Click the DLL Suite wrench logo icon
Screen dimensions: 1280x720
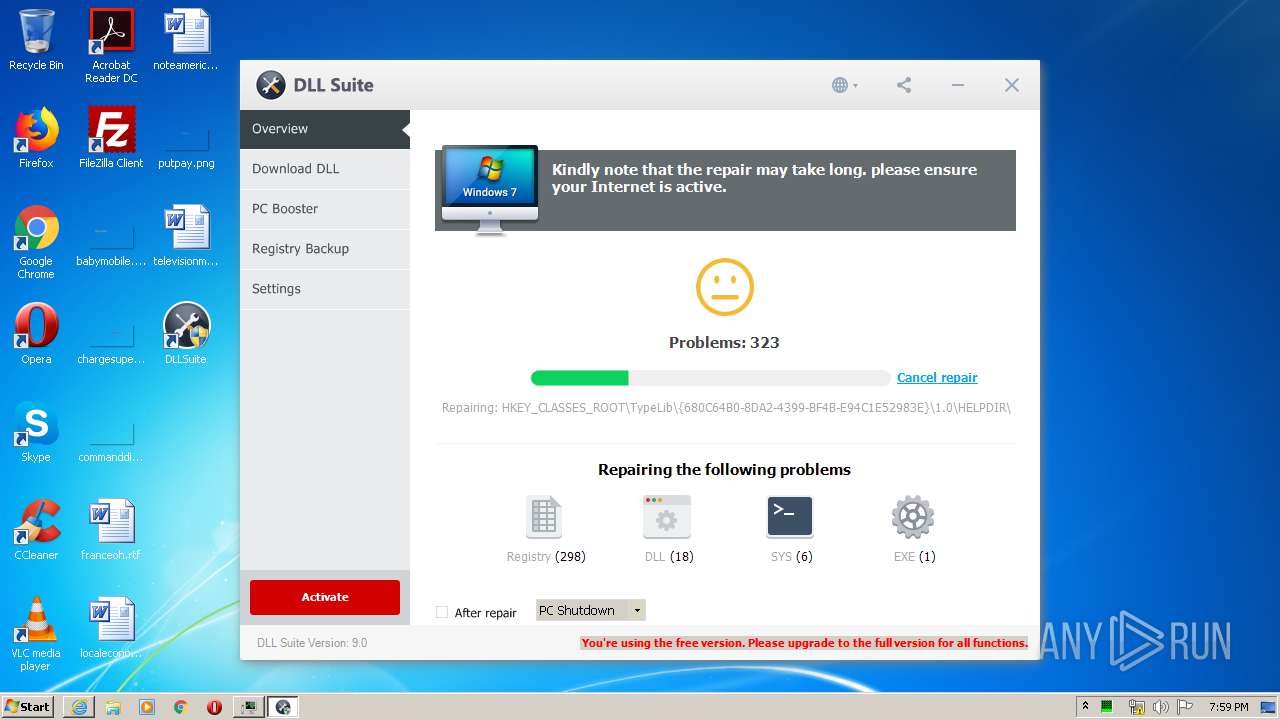[x=270, y=85]
